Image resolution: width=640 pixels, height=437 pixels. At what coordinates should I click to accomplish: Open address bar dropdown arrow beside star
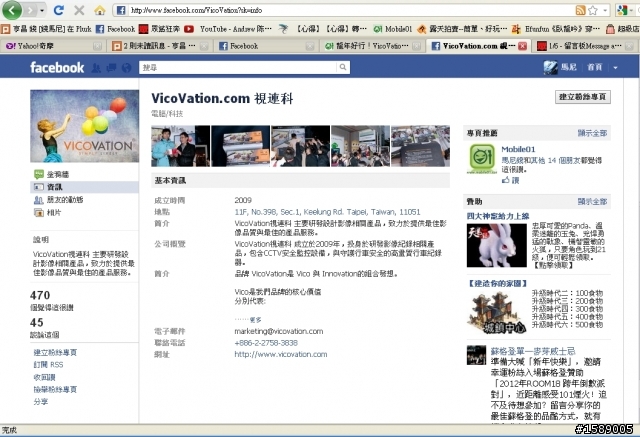point(605,10)
